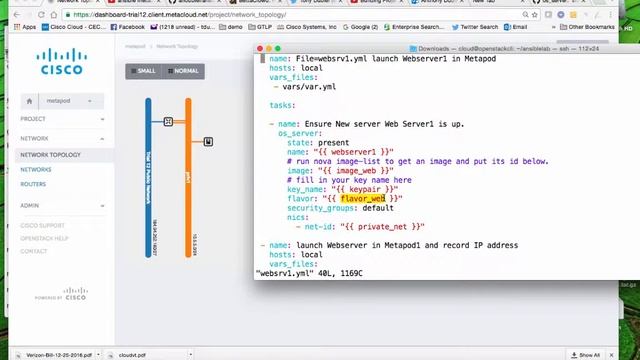Viewport: 640px width, 360px height.
Task: Open the Yahoo mail (1218 unread) bookmark
Action: click(182, 27)
